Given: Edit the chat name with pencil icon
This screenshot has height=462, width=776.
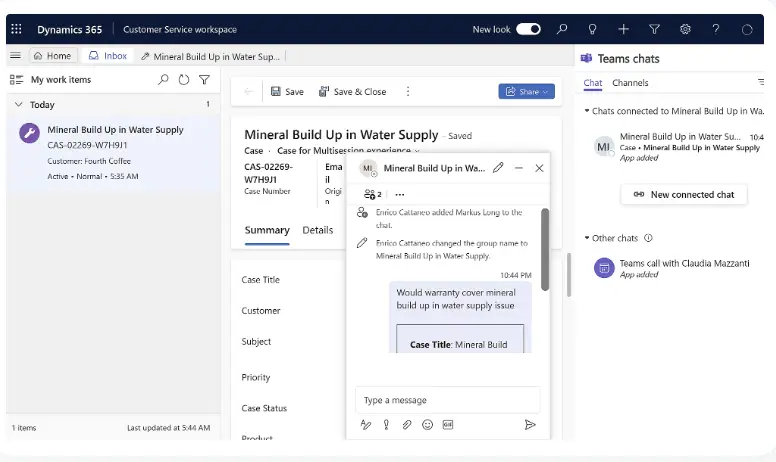Looking at the screenshot, I should click(498, 168).
